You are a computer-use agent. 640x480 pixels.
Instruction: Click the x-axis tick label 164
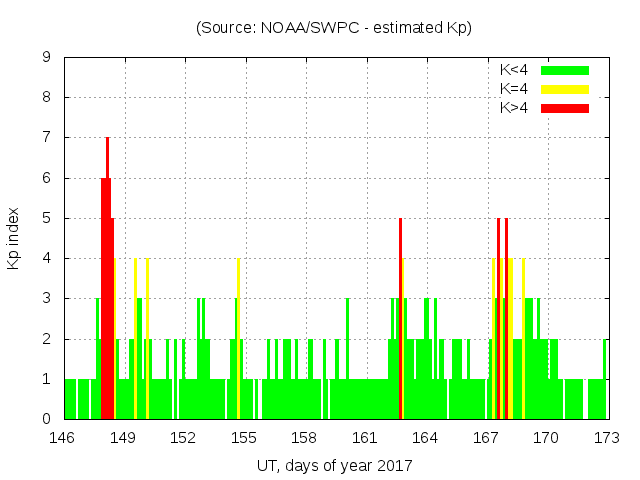[x=425, y=438]
